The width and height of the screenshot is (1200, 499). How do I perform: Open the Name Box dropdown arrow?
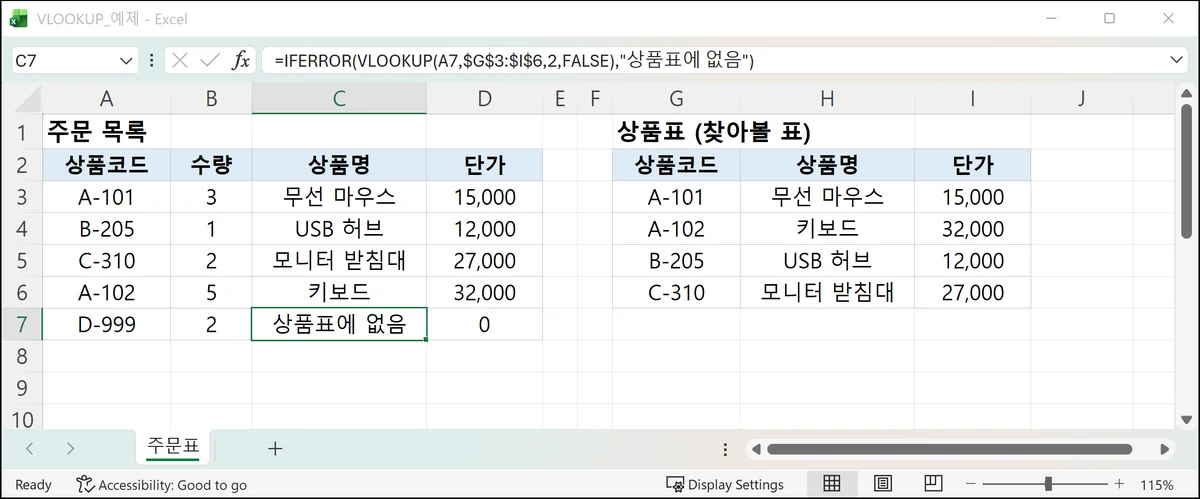pos(126,61)
